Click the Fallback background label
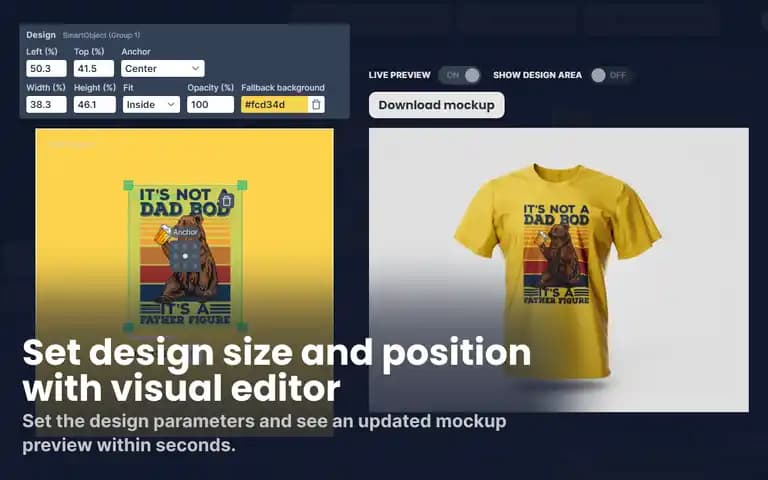This screenshot has width=768, height=480. (x=283, y=88)
